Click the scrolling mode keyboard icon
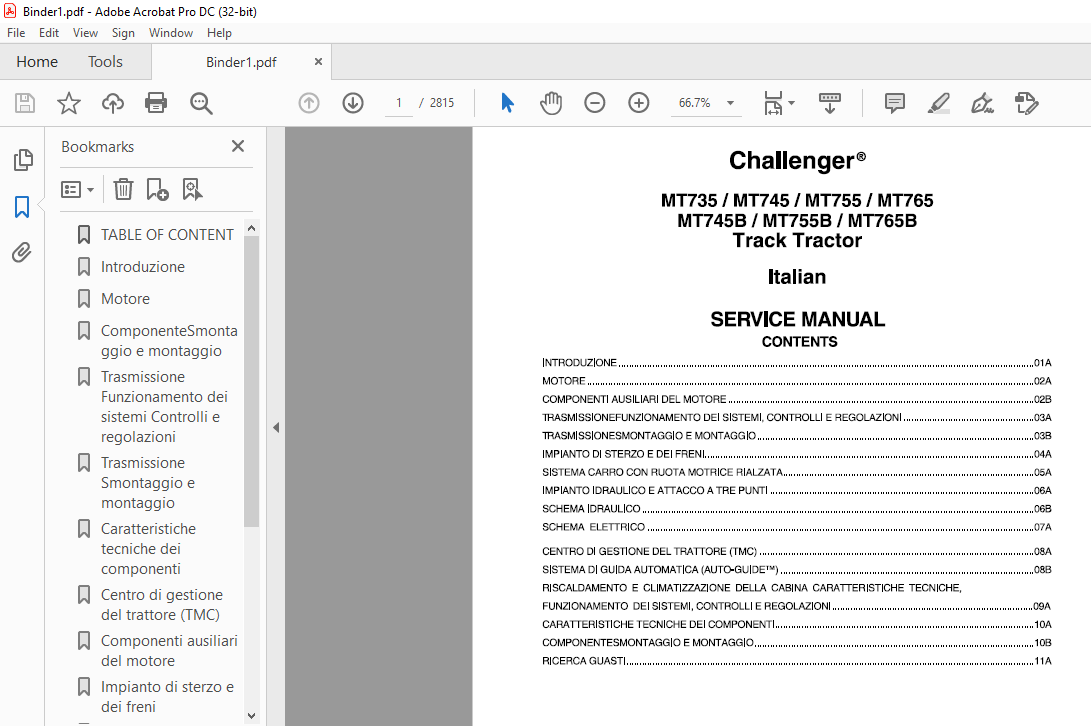The height and width of the screenshot is (726, 1091). click(x=829, y=103)
